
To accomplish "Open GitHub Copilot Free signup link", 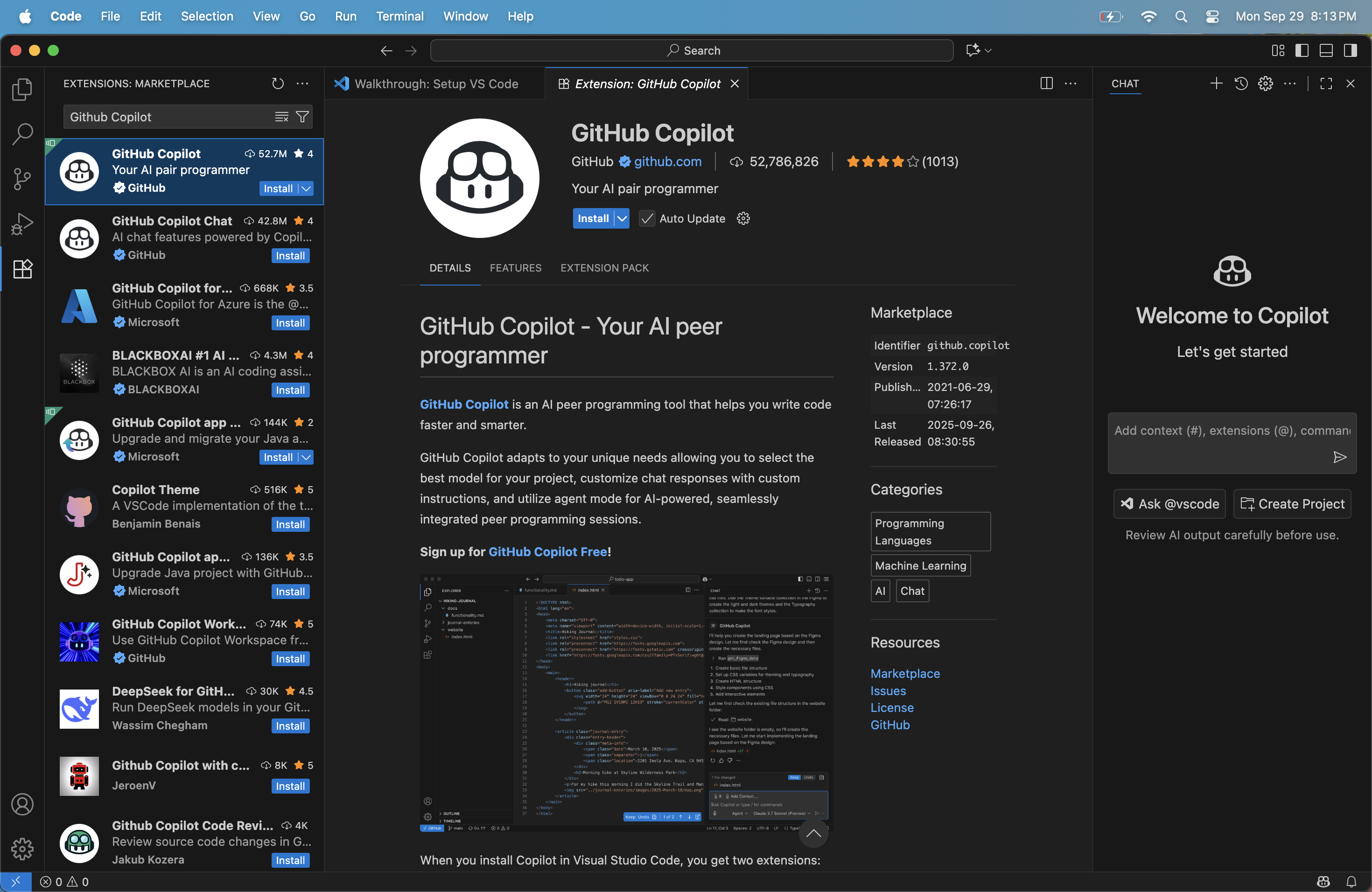I will [548, 551].
